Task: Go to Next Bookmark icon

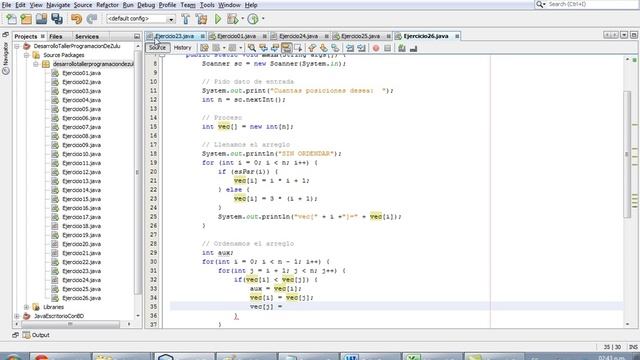Action: click(324, 48)
